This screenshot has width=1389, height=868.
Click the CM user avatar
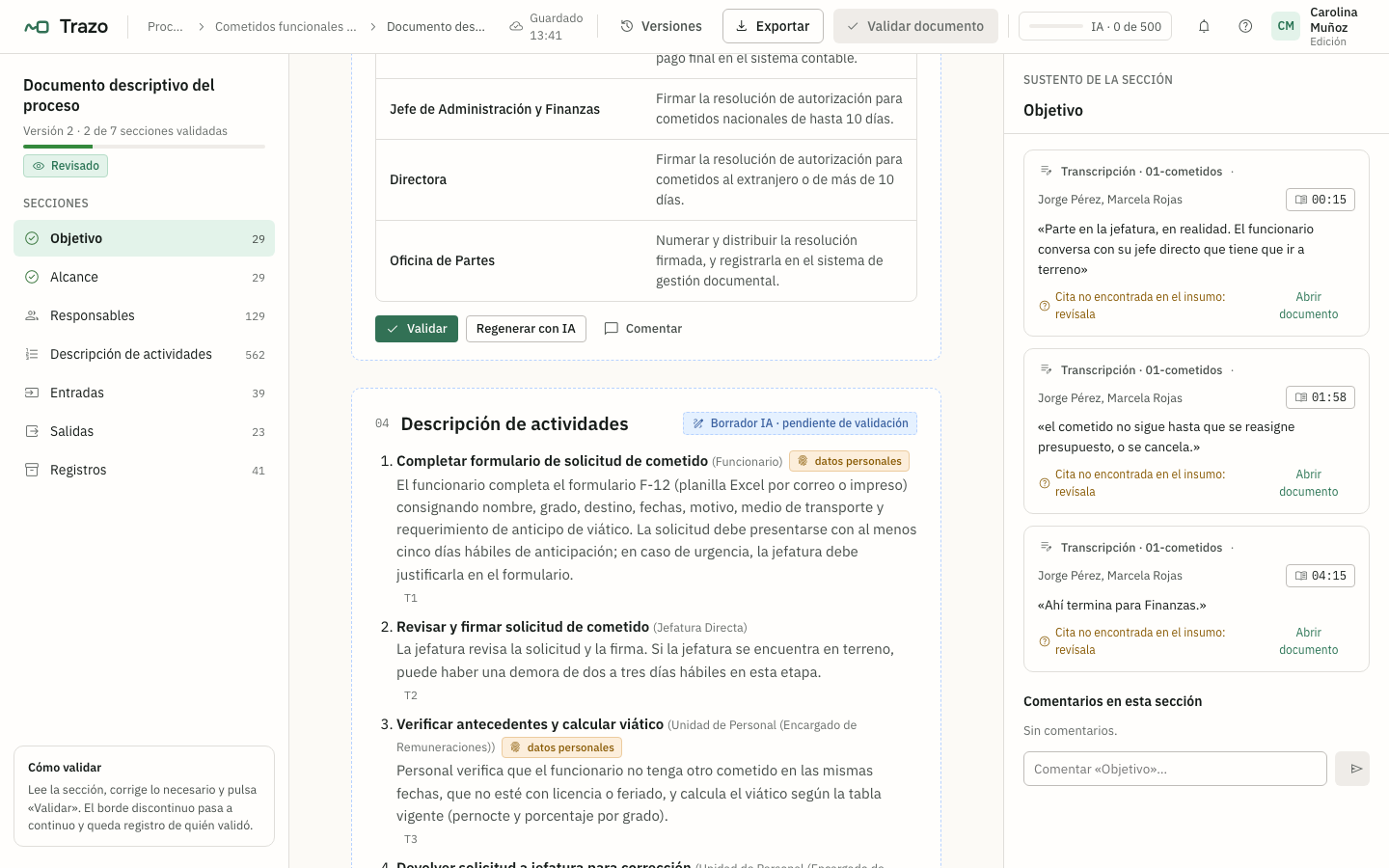pyautogui.click(x=1286, y=26)
